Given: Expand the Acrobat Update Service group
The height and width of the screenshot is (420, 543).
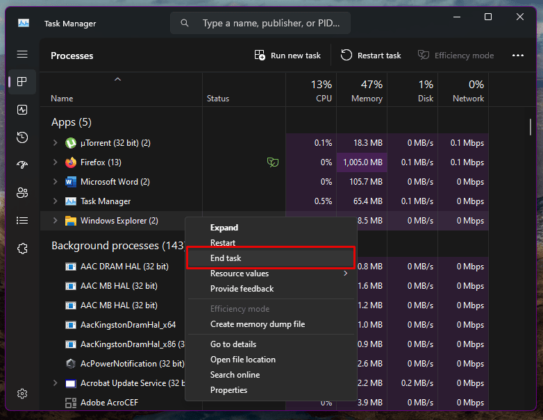Looking at the screenshot, I should (55, 383).
